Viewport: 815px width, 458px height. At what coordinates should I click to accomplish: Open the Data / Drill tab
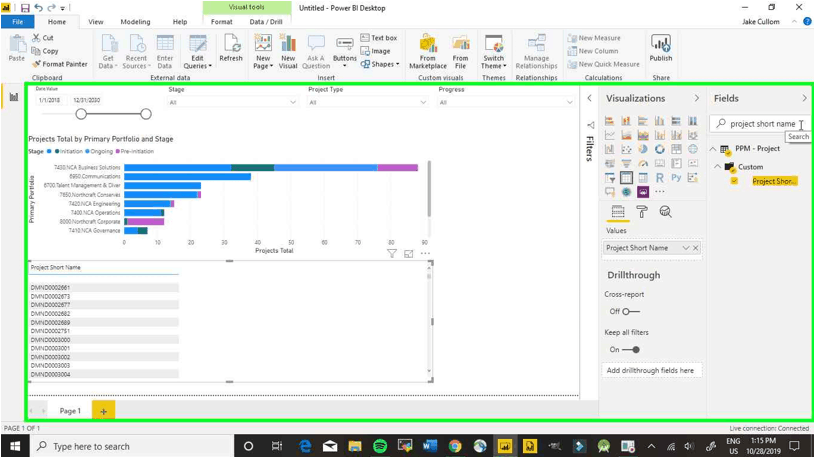(x=266, y=22)
